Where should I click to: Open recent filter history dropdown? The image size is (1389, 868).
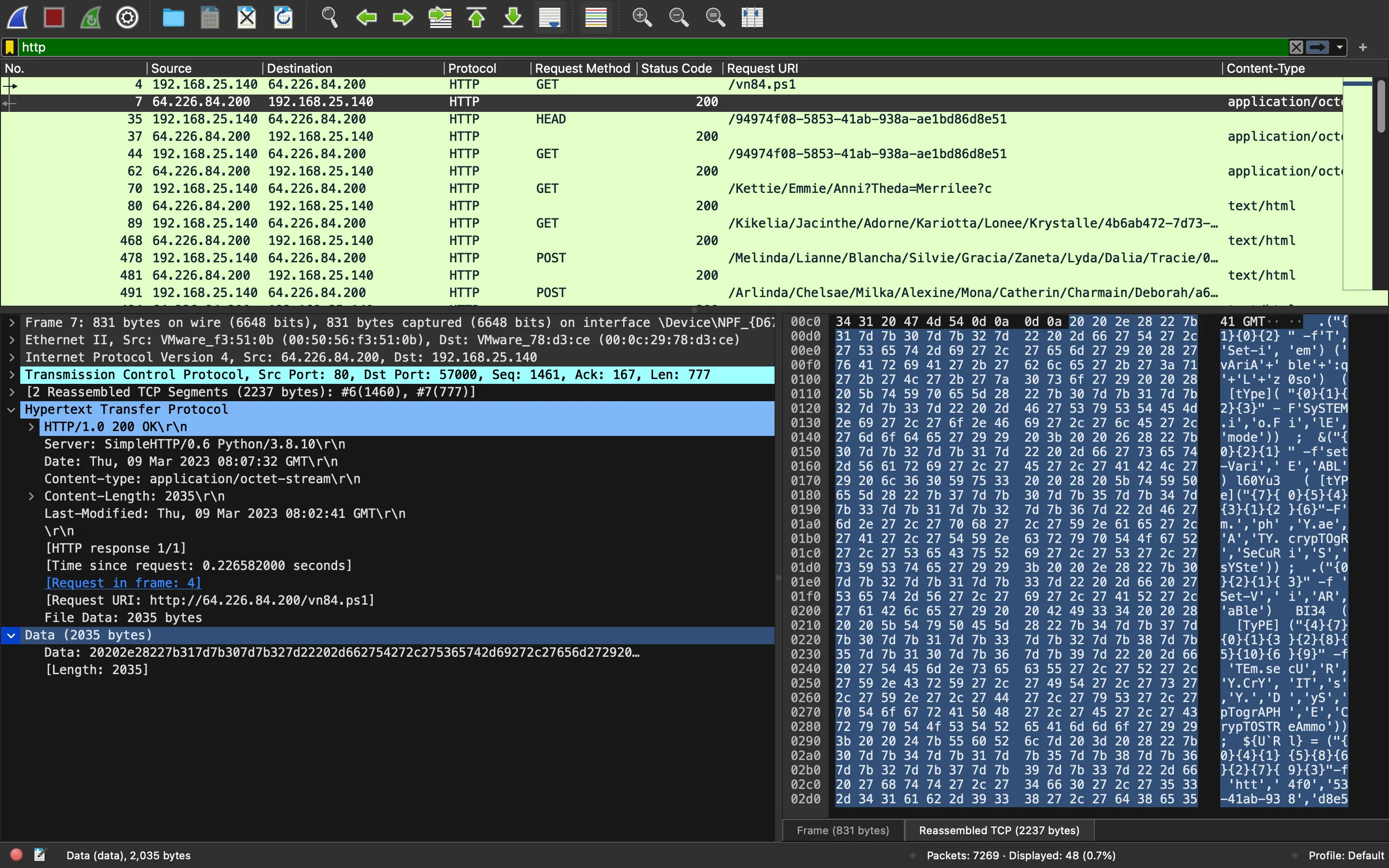click(x=1340, y=47)
